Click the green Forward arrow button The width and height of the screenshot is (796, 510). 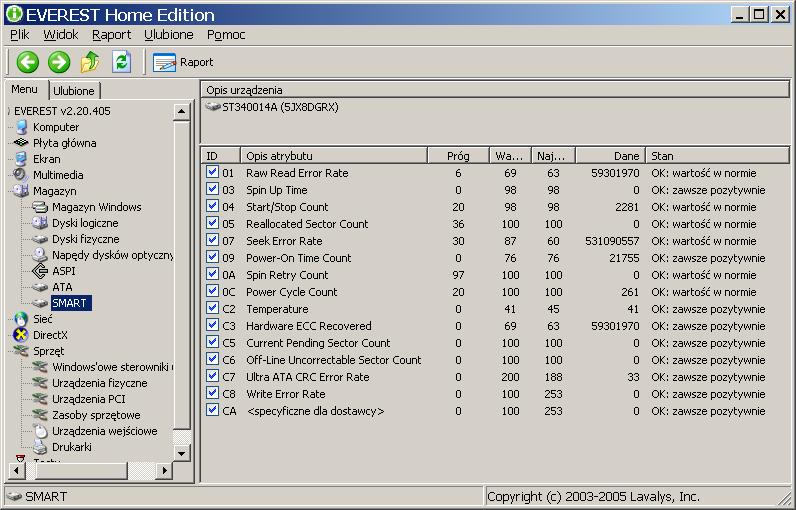(59, 62)
